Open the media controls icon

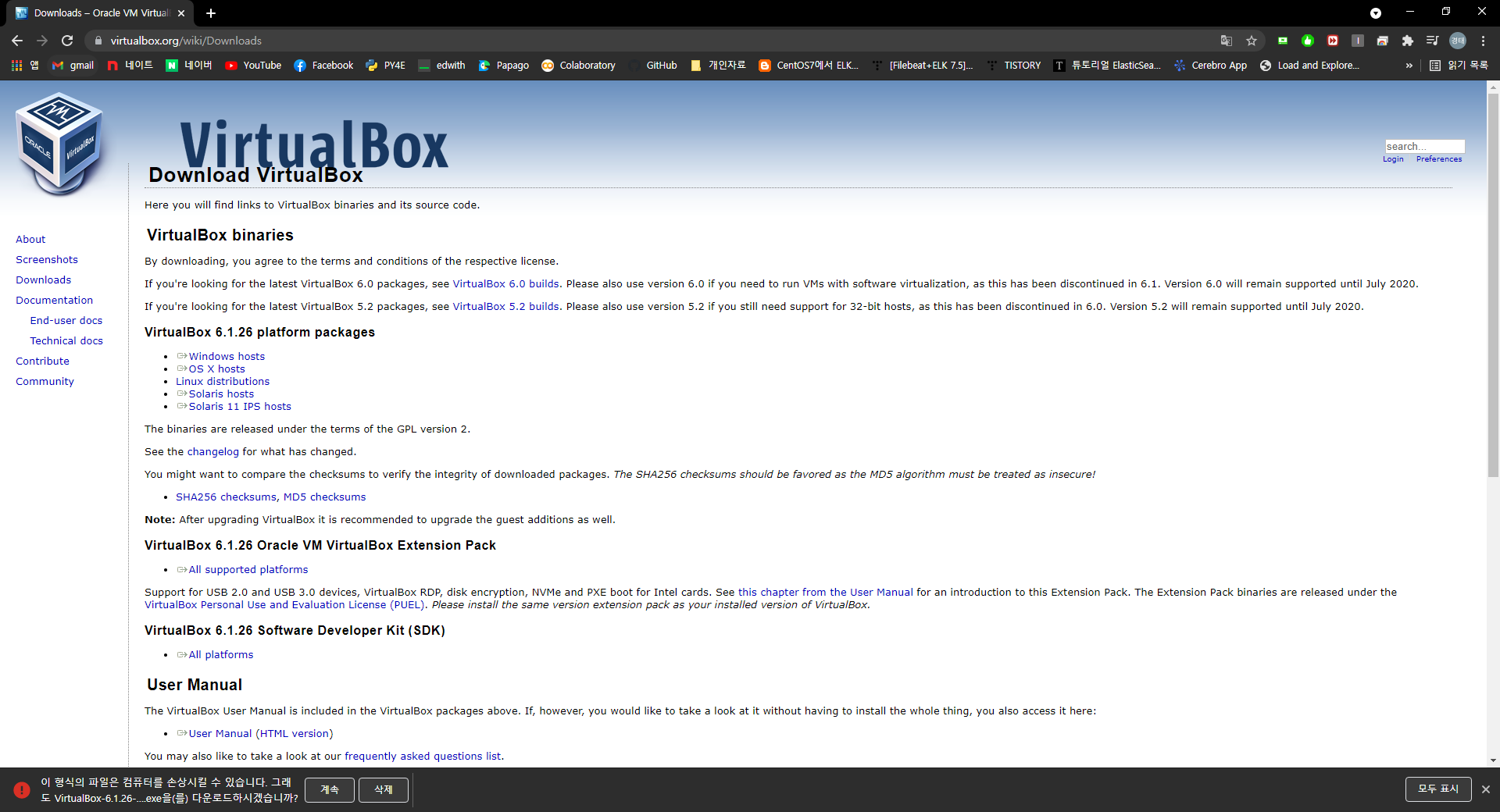coord(1433,41)
